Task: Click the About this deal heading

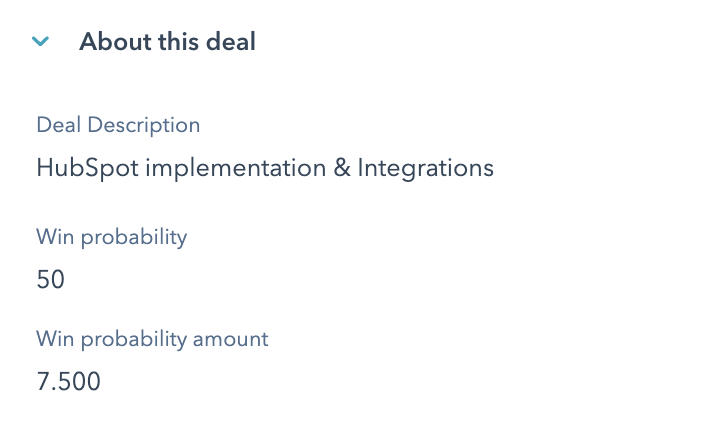Action: pyautogui.click(x=167, y=42)
